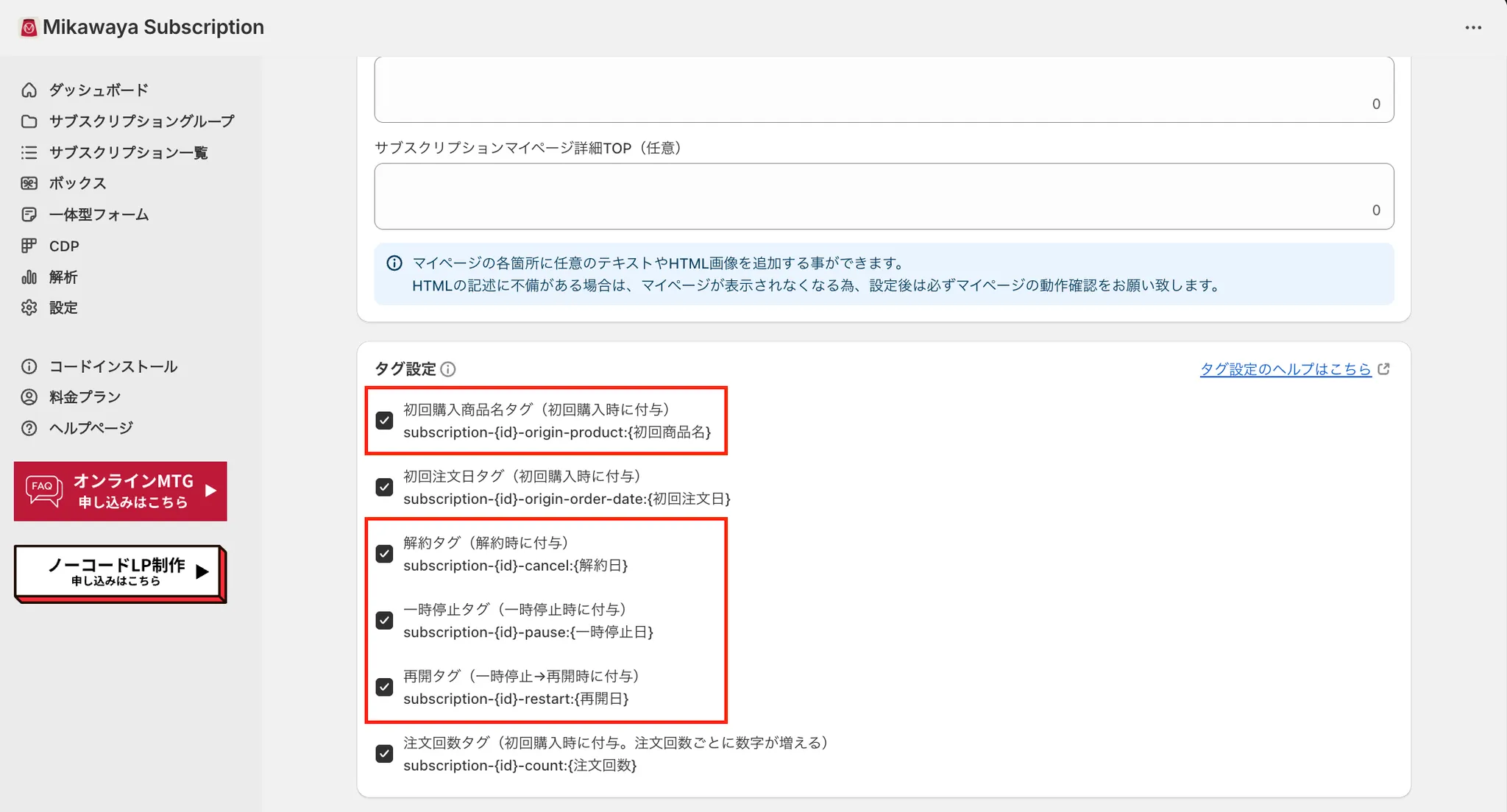Click the integrated form icon
Image resolution: width=1507 pixels, height=812 pixels.
[x=29, y=215]
